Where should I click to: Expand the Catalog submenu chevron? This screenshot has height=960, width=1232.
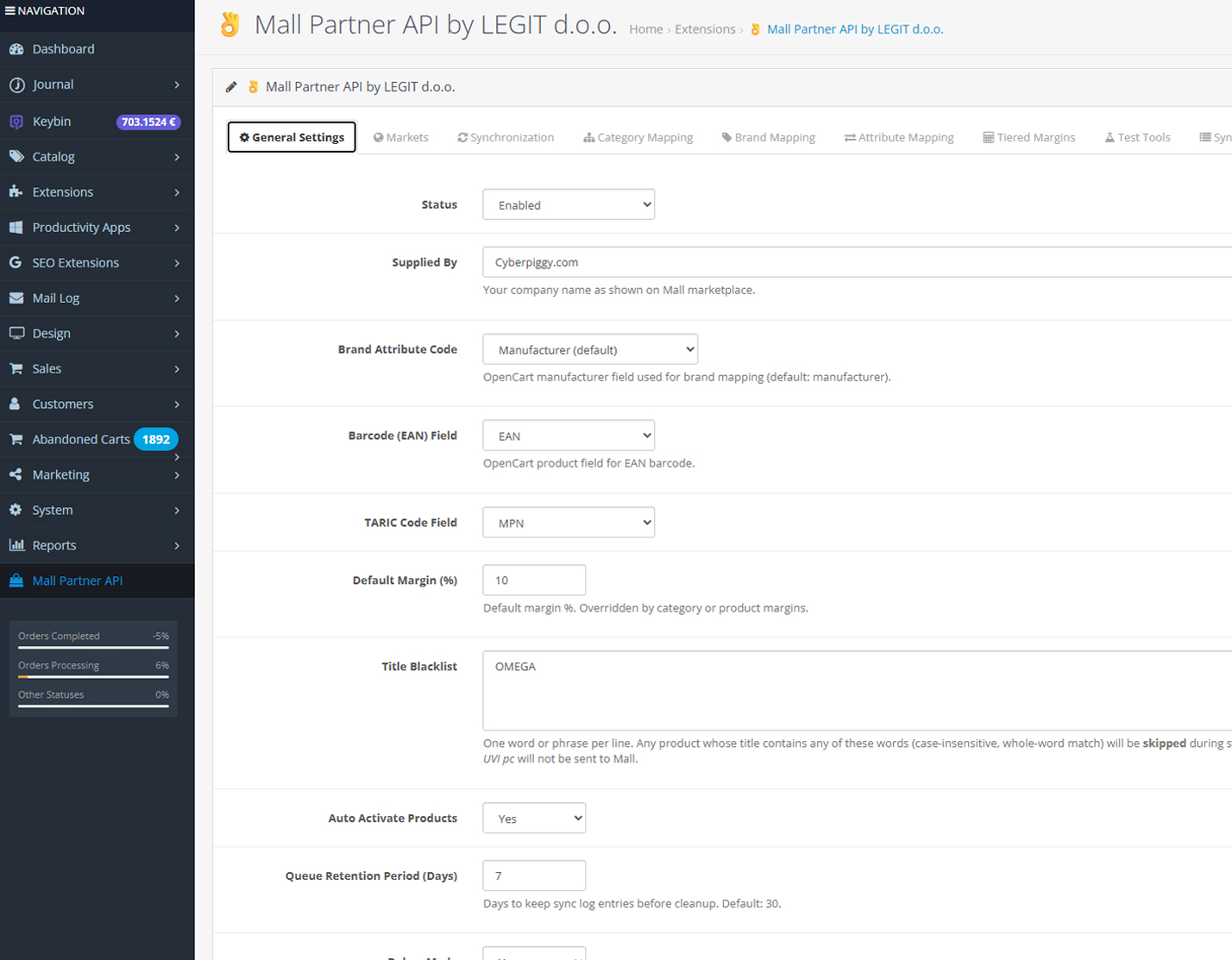point(177,157)
